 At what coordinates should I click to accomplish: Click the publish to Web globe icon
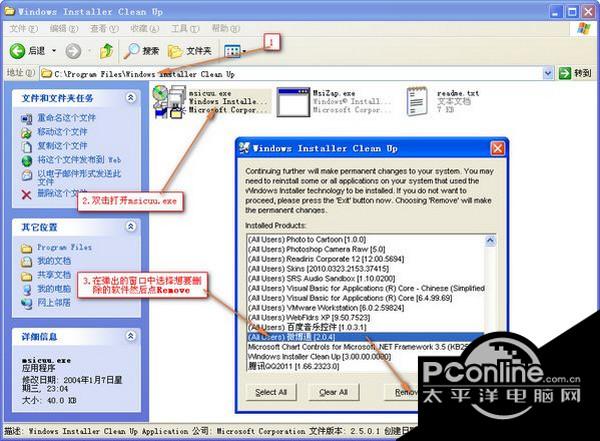click(27, 161)
